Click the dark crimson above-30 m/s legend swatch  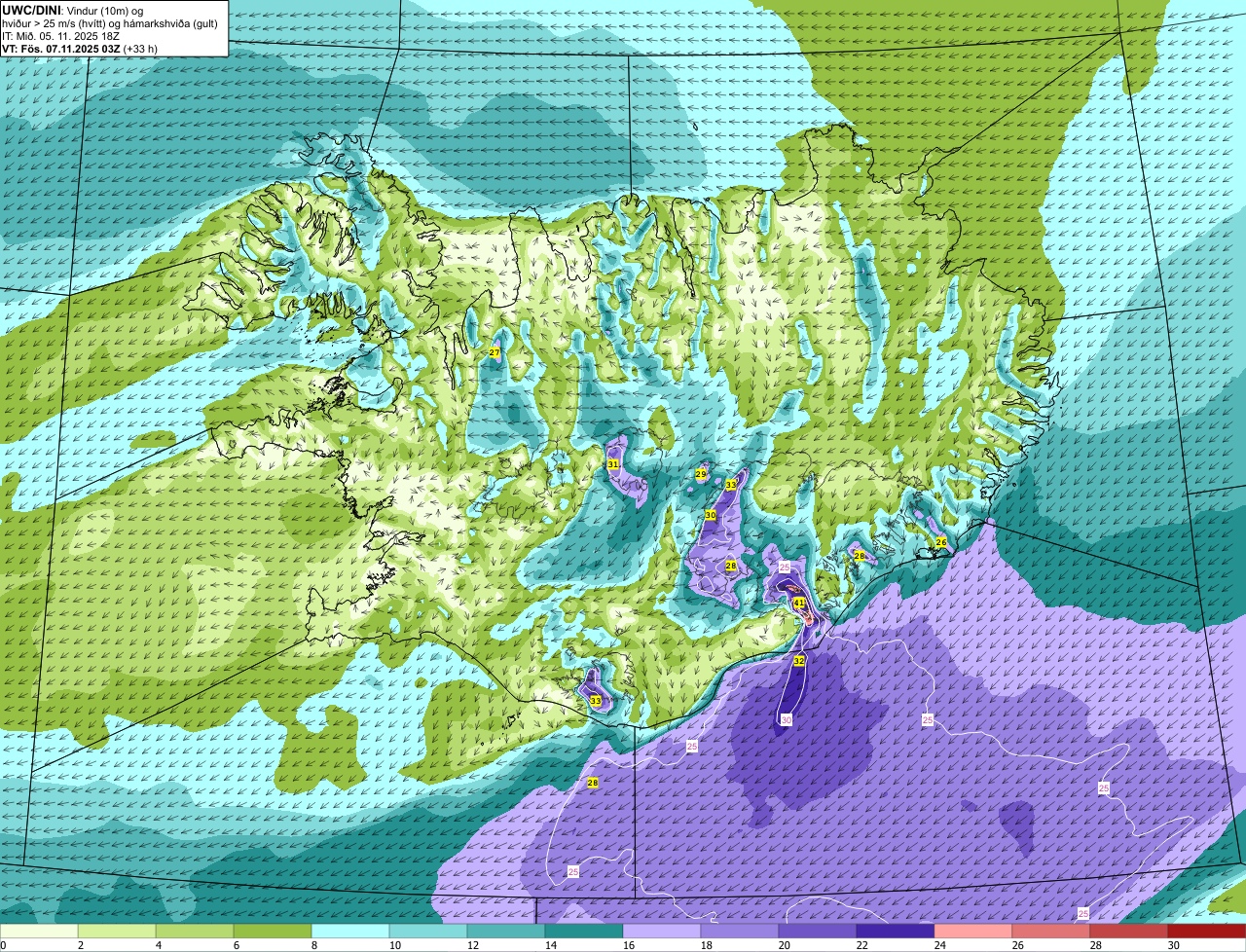tap(1207, 931)
